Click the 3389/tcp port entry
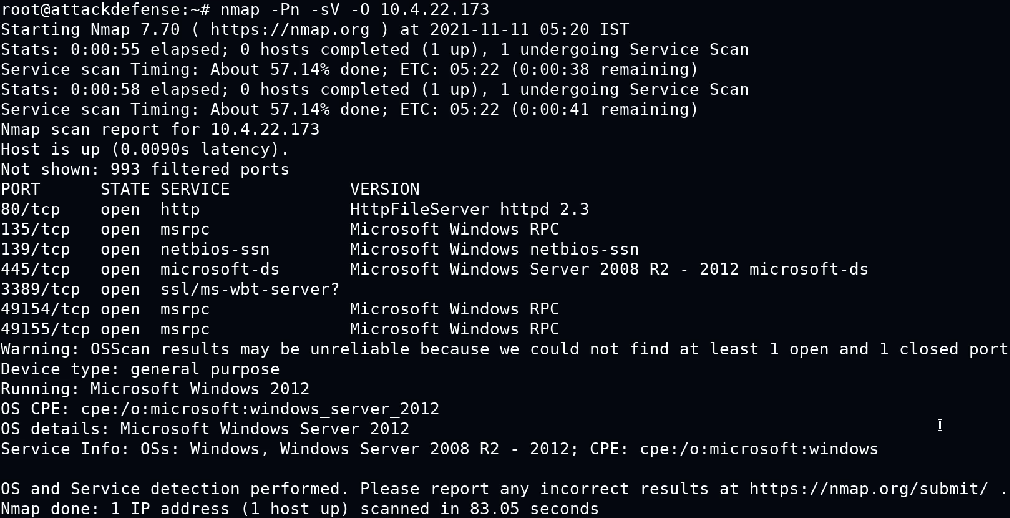This screenshot has height=518, width=1010. point(40,289)
